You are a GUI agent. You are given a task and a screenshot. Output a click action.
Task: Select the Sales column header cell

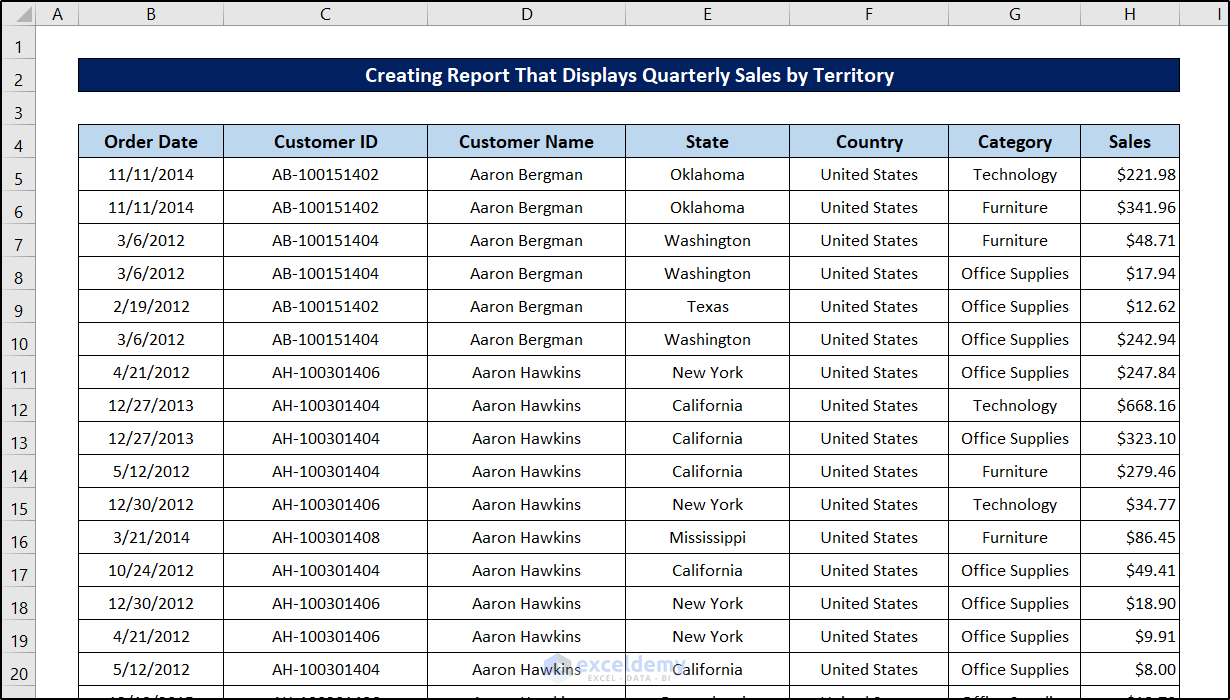click(x=1129, y=141)
